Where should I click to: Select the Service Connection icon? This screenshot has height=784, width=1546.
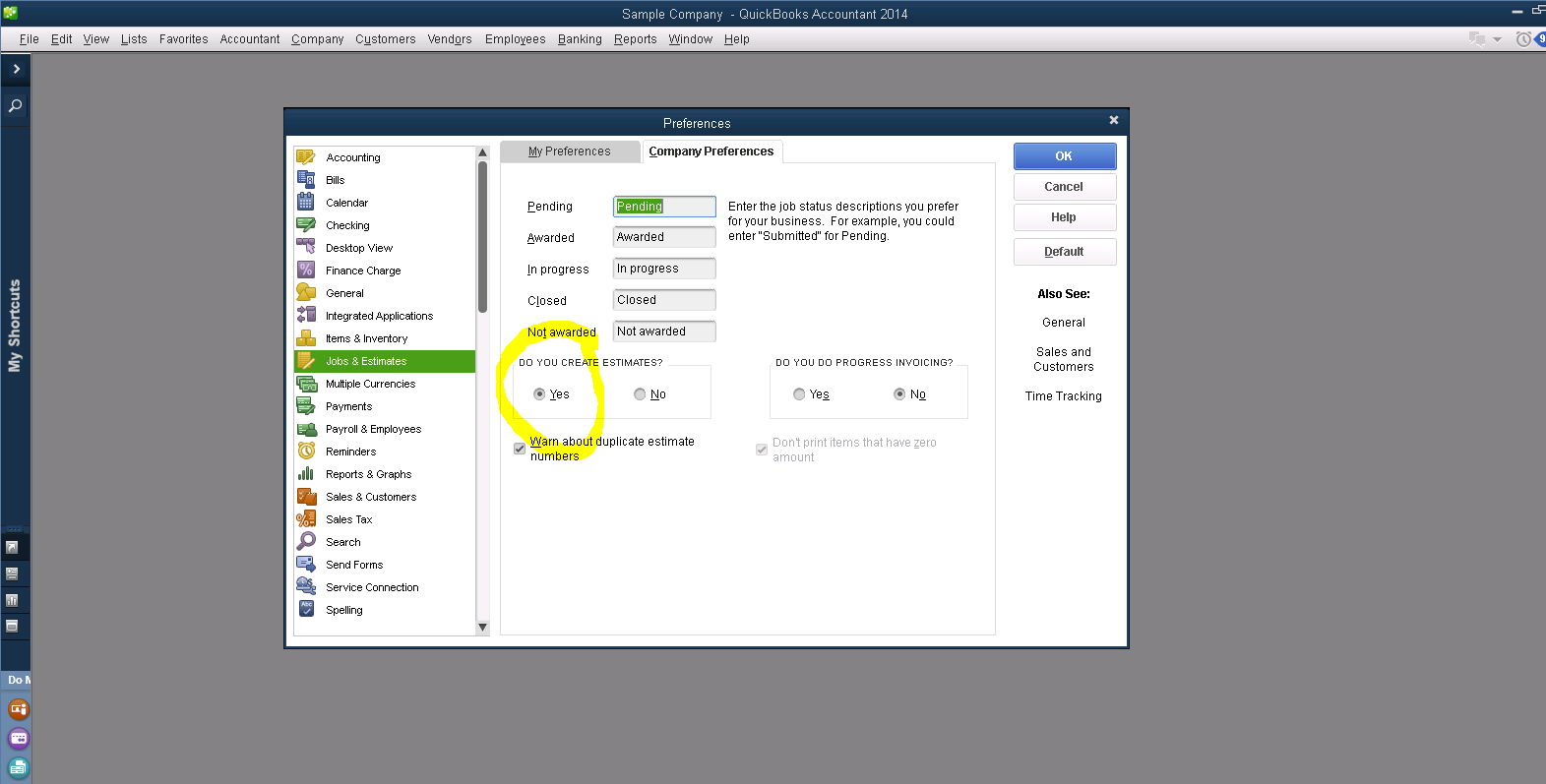(x=306, y=587)
